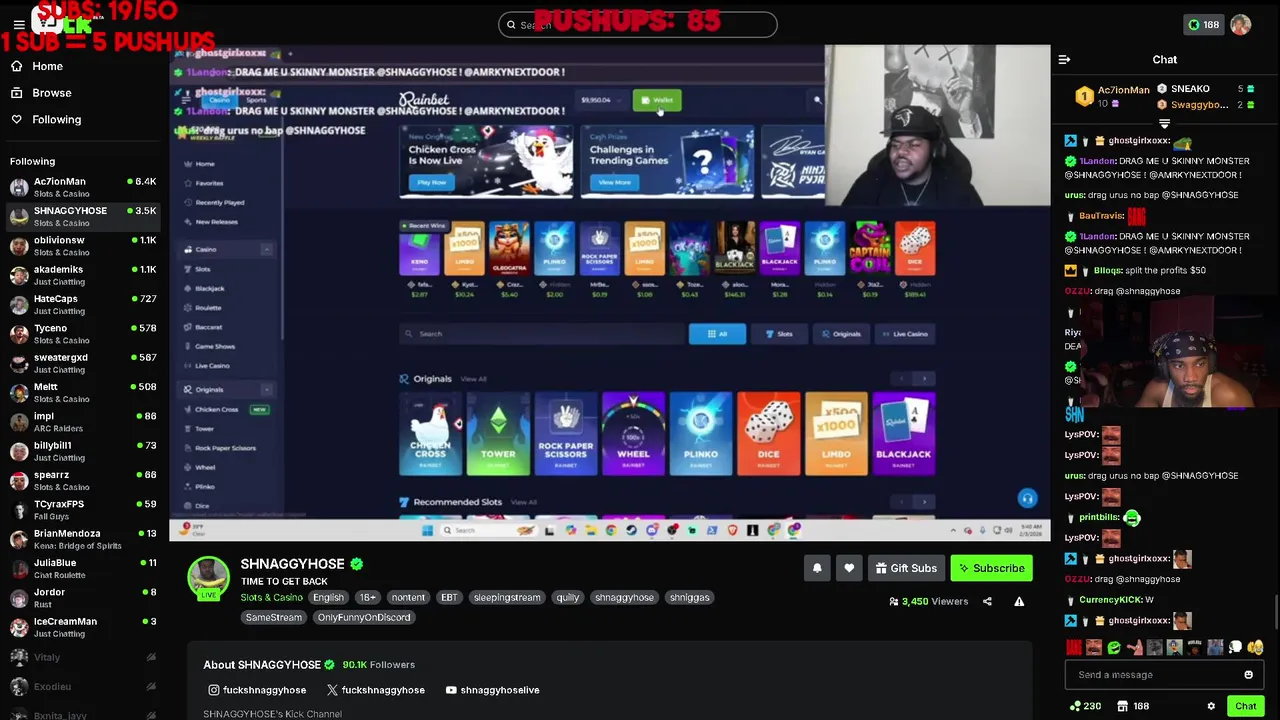Open the shnaggyhoselive YouTube link

click(x=492, y=690)
